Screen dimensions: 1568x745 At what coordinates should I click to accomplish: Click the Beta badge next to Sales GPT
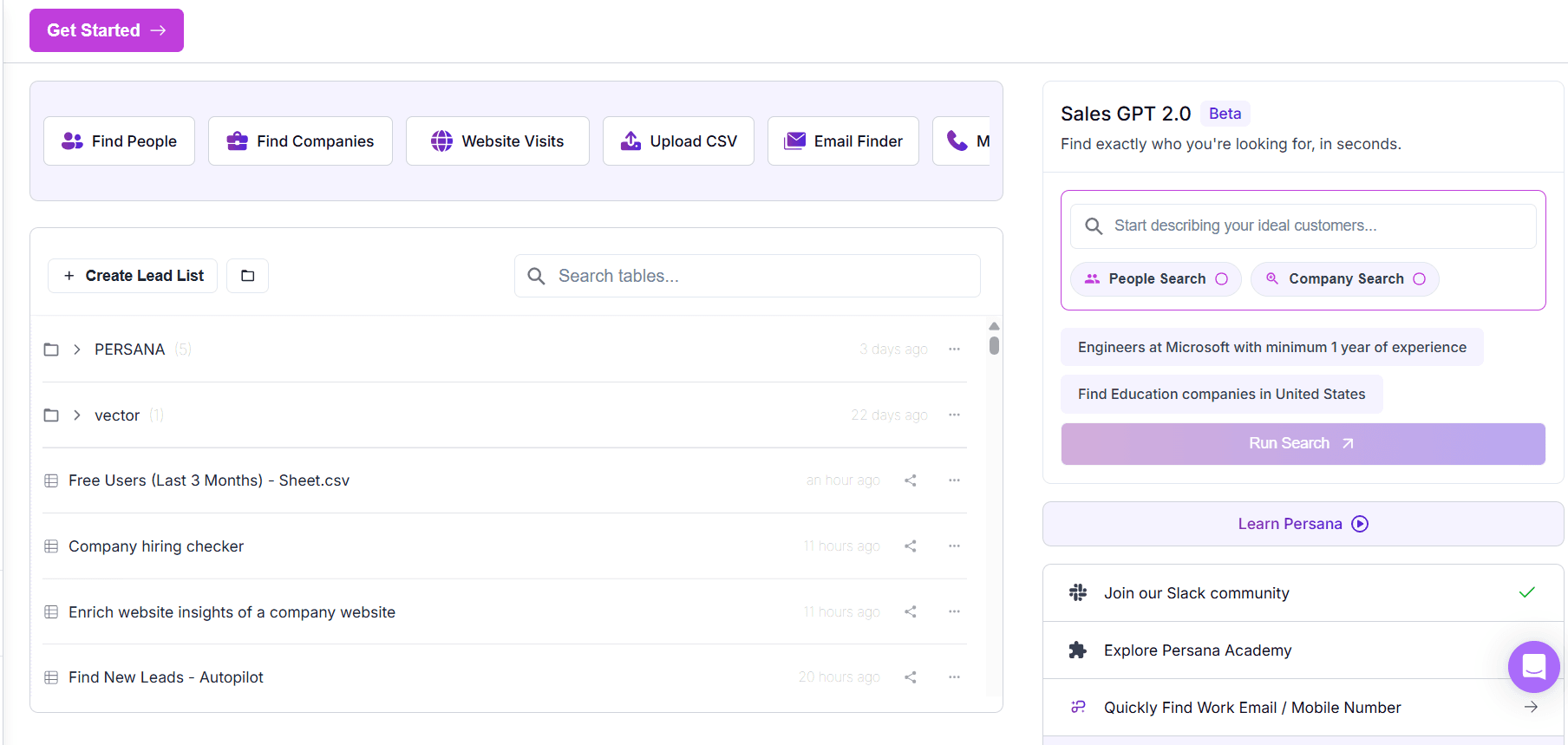[x=1225, y=114]
